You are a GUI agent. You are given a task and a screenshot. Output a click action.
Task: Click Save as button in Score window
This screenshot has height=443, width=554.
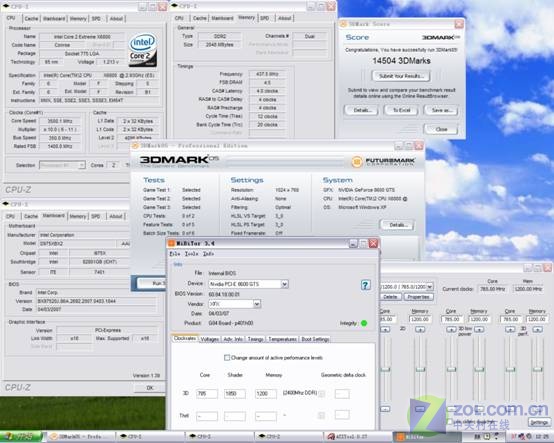pyautogui.click(x=441, y=110)
